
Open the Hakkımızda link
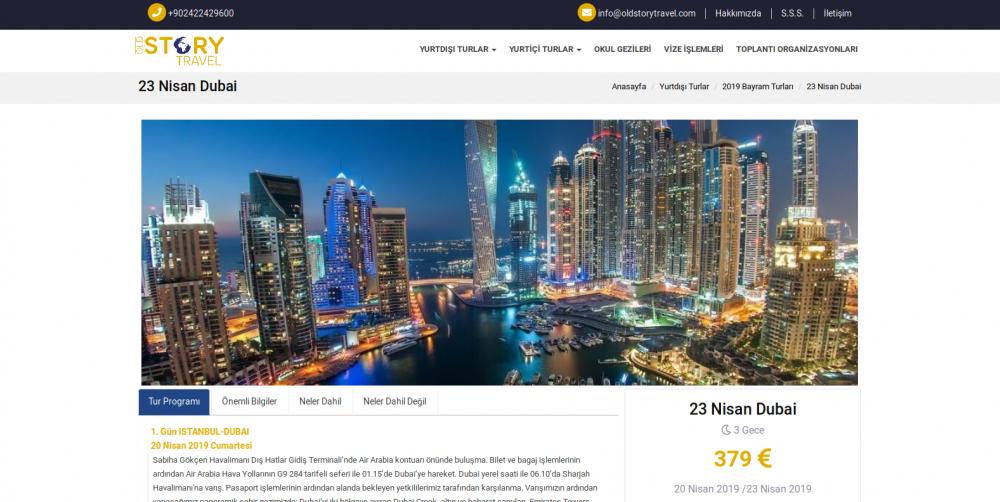tap(738, 13)
